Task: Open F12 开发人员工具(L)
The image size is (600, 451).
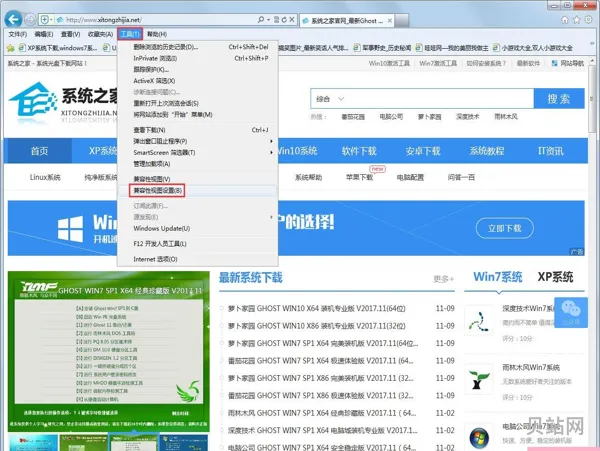Action: point(197,244)
